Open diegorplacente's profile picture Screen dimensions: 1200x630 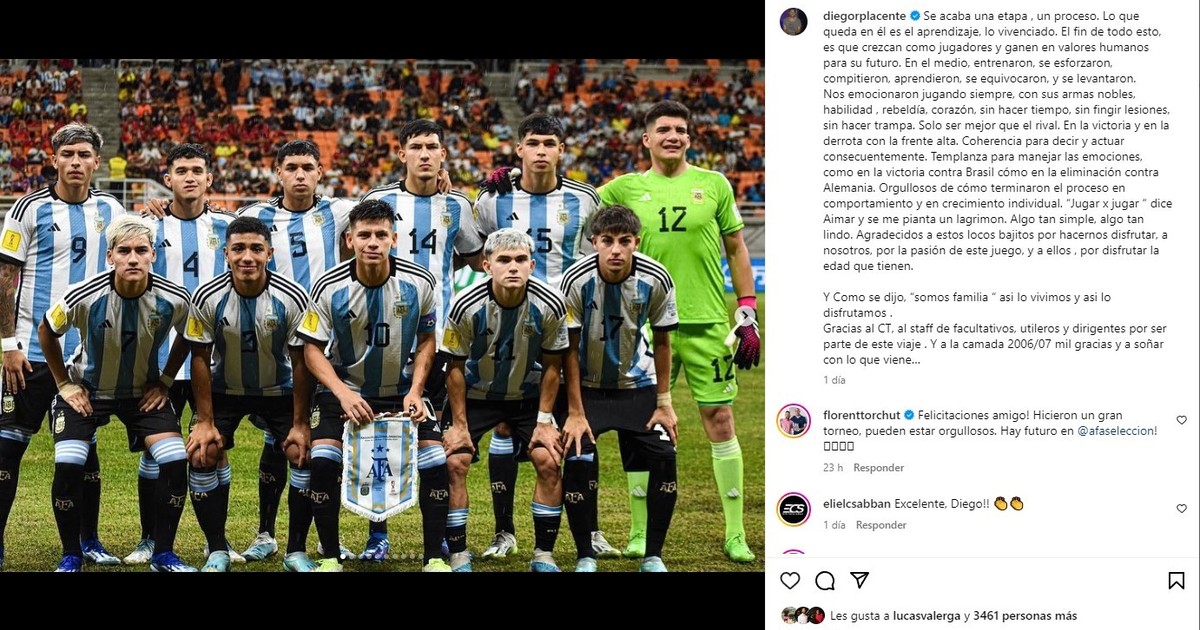coord(794,22)
